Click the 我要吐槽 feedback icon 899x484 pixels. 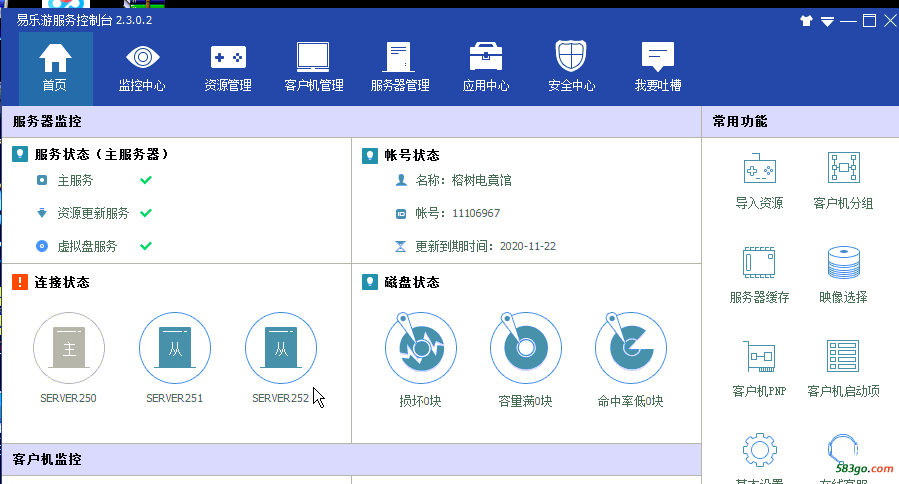tap(658, 67)
